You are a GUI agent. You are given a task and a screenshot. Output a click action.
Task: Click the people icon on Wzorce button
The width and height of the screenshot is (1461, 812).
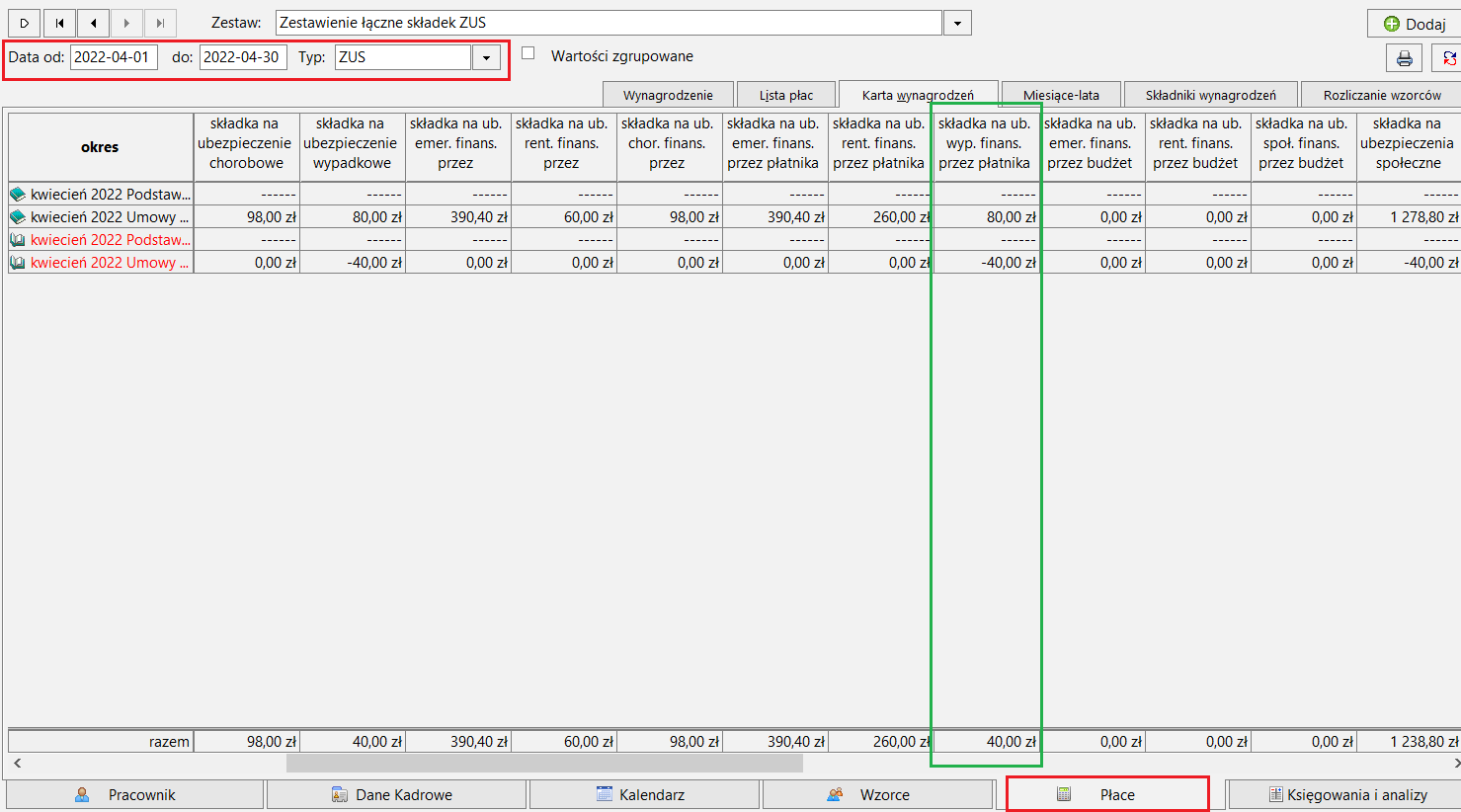[836, 794]
